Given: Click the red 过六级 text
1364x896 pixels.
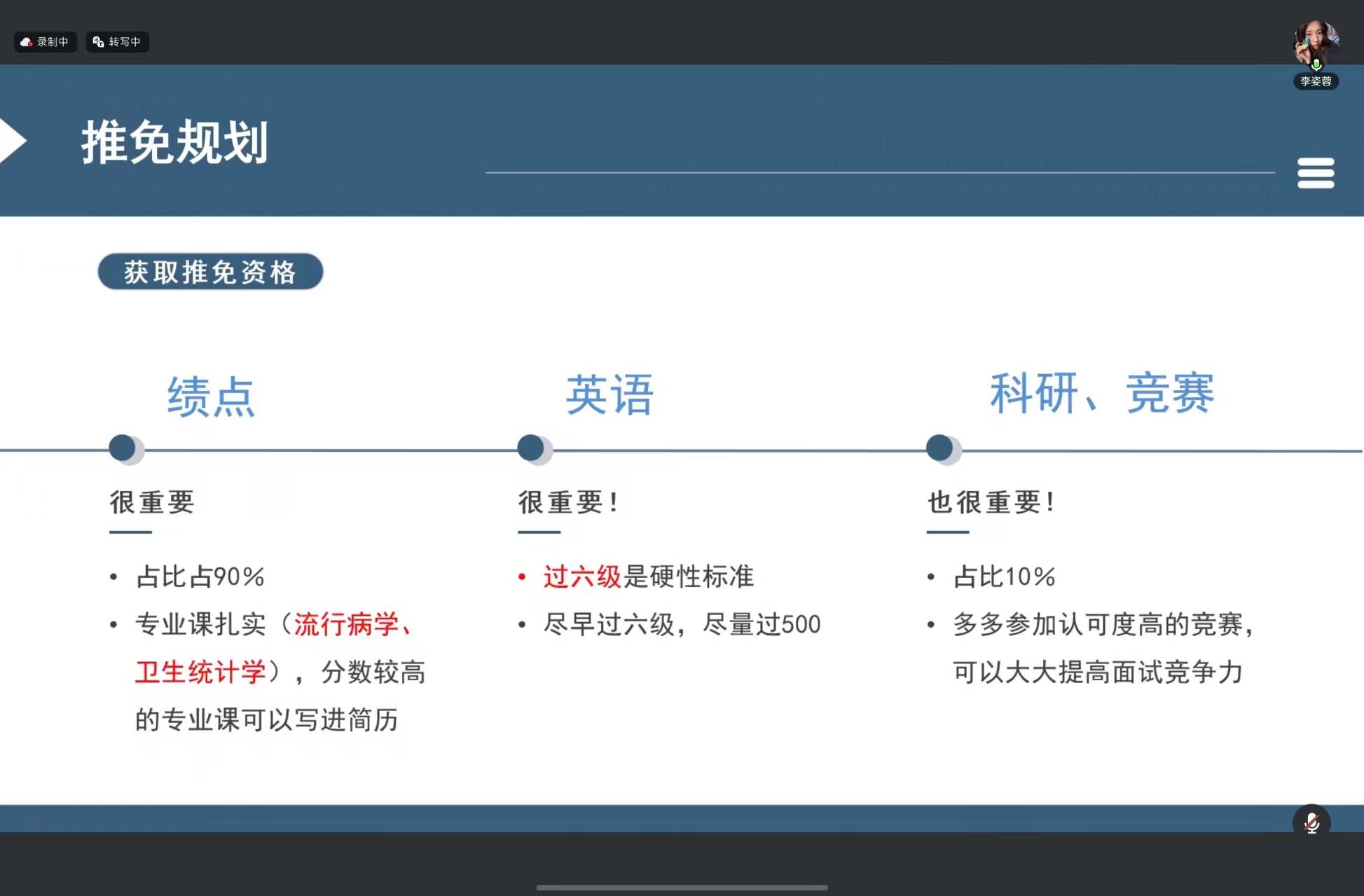Looking at the screenshot, I should pyautogui.click(x=582, y=577).
